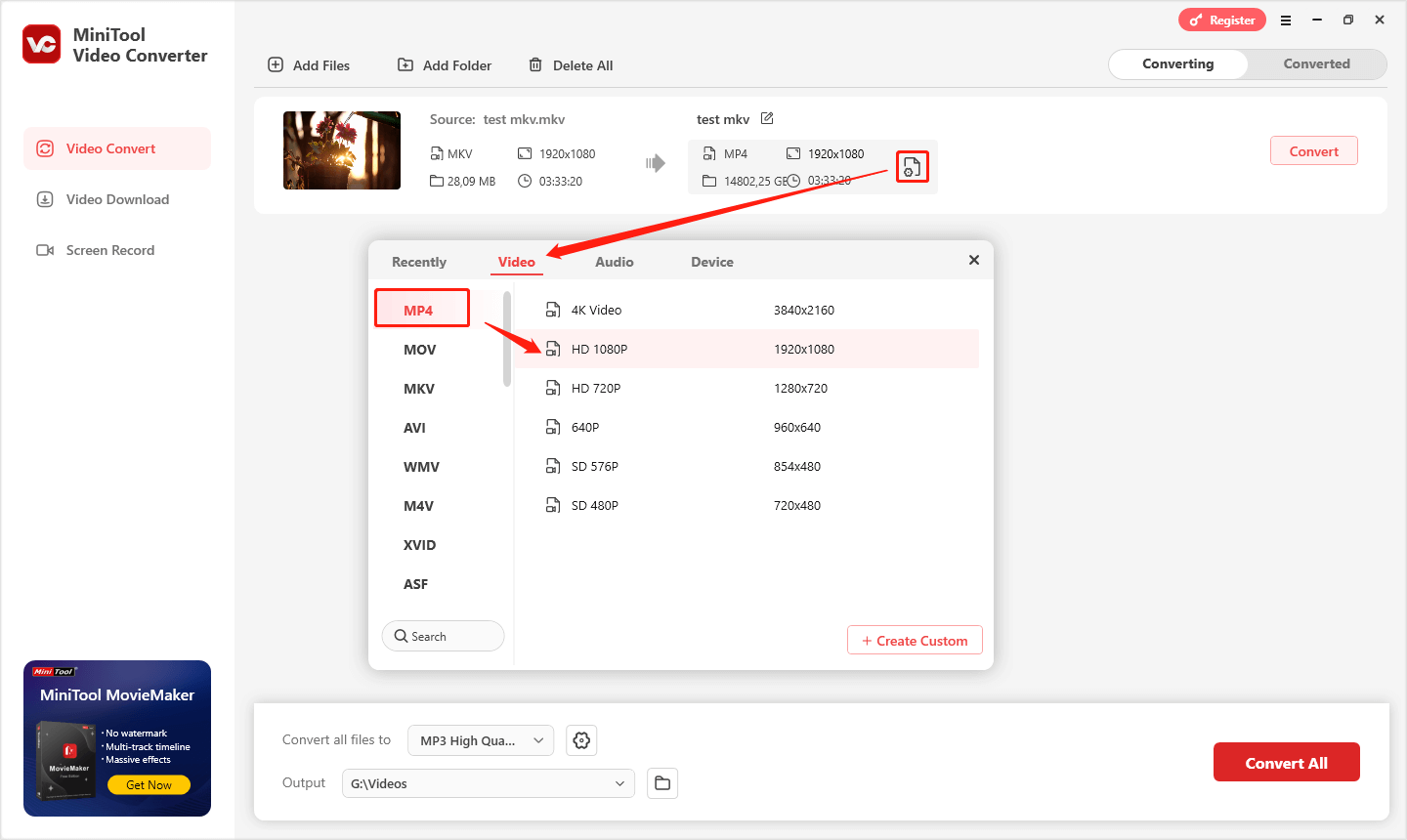Viewport: 1407px width, 840px height.
Task: Select the 3840x2160 resolution text
Action: click(804, 310)
